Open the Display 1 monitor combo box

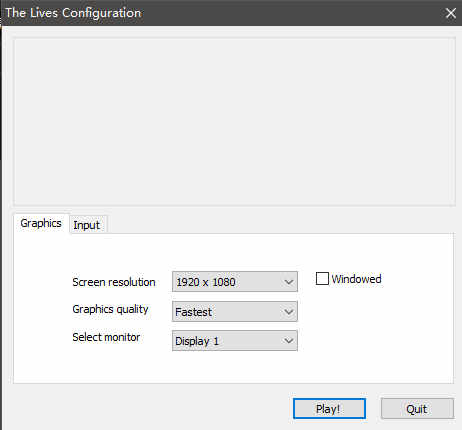point(235,341)
